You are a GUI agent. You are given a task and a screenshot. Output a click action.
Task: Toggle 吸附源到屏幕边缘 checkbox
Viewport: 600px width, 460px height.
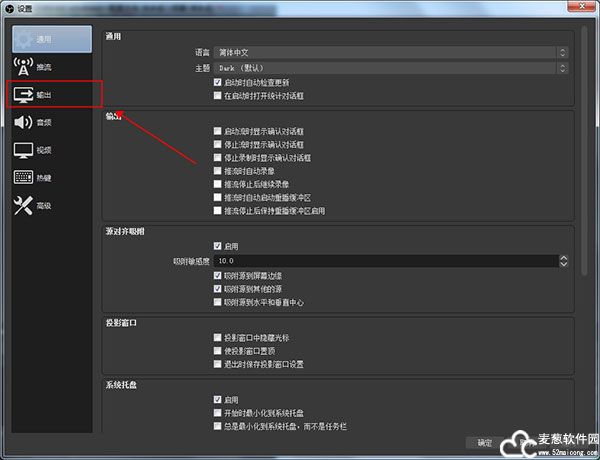[x=218, y=275]
